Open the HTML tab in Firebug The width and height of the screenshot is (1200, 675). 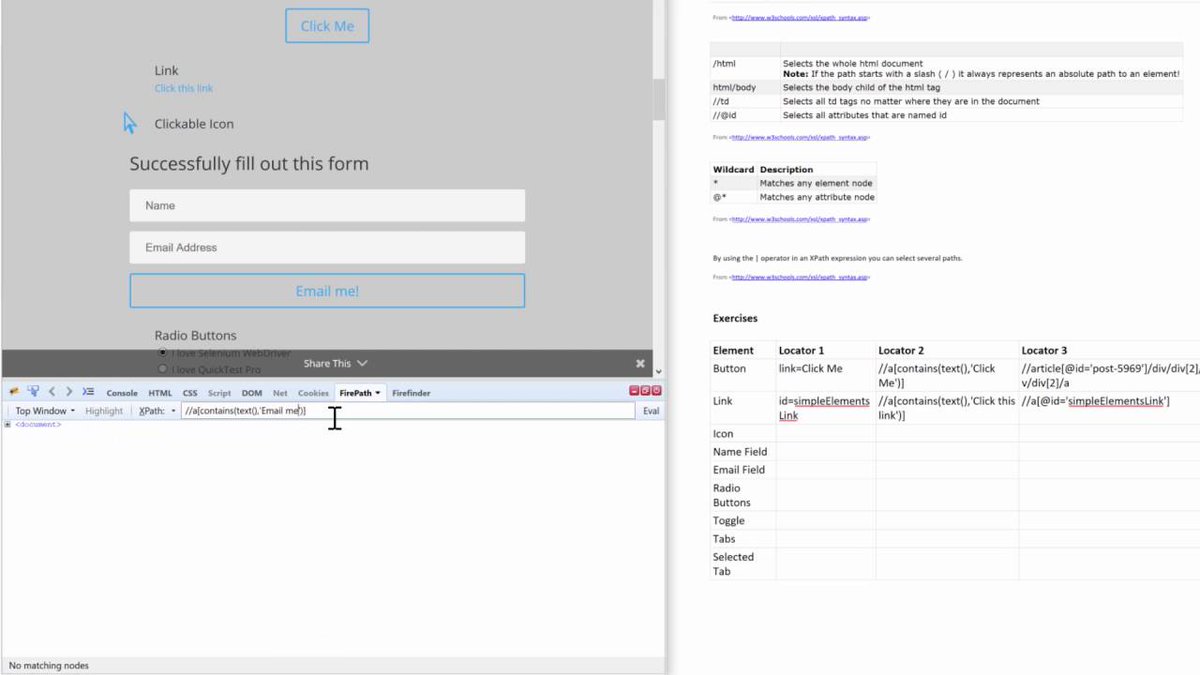159,392
